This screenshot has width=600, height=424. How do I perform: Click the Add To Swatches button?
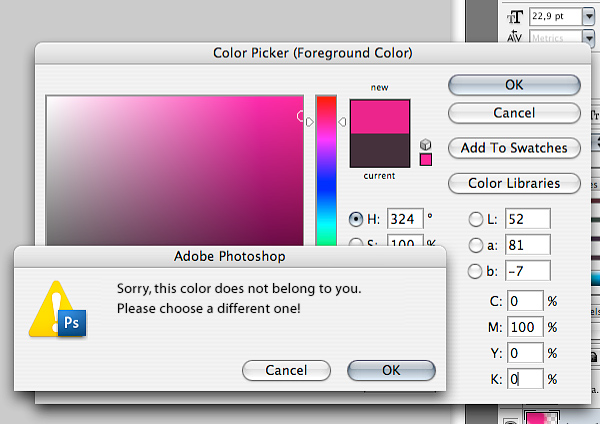(x=514, y=148)
